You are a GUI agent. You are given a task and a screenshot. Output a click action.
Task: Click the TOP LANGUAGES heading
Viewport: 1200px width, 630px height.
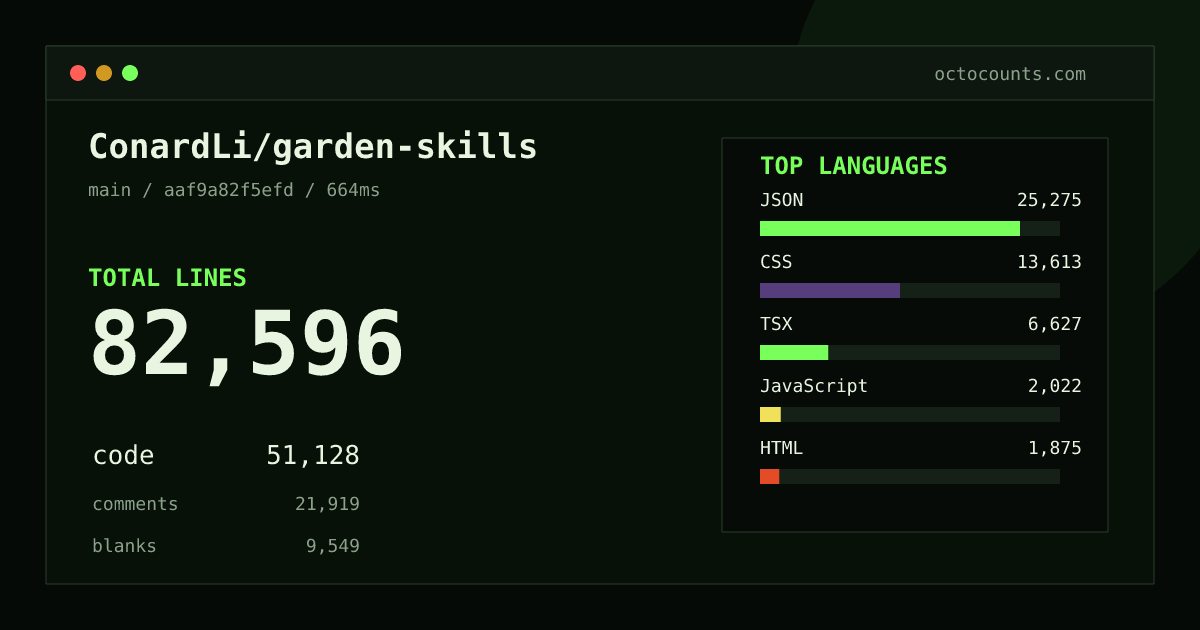pos(853,166)
